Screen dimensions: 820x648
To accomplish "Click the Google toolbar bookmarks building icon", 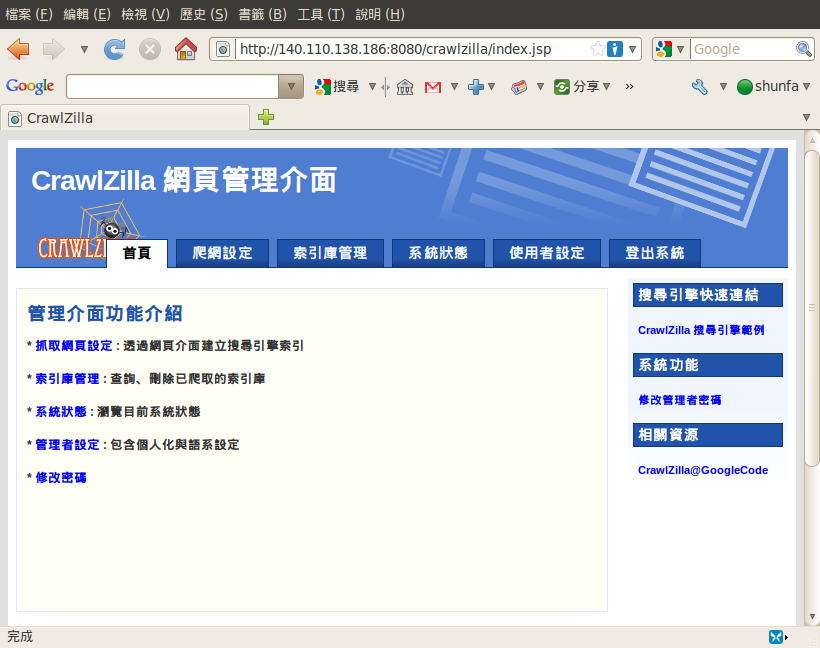I will pyautogui.click(x=405, y=87).
